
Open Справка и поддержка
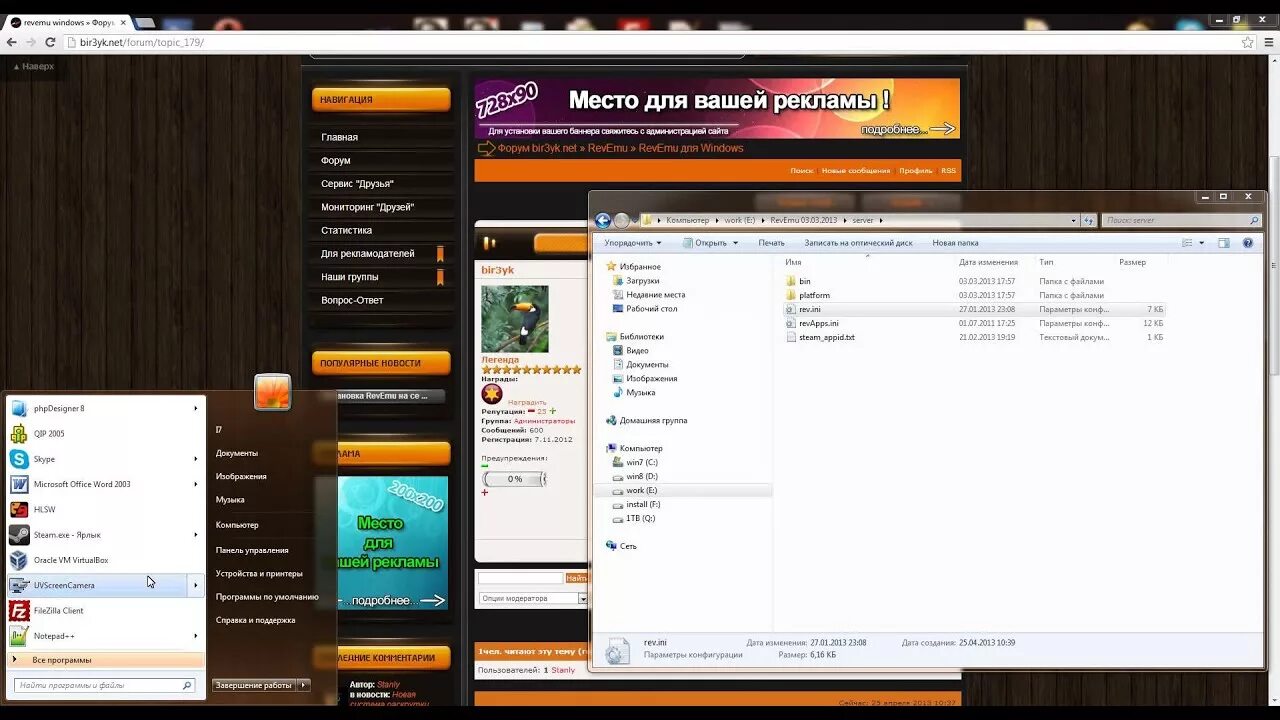256,620
